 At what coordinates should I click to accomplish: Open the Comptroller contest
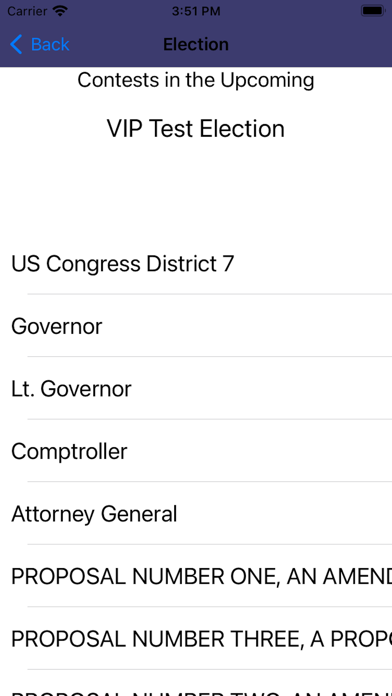pyautogui.click(x=196, y=451)
